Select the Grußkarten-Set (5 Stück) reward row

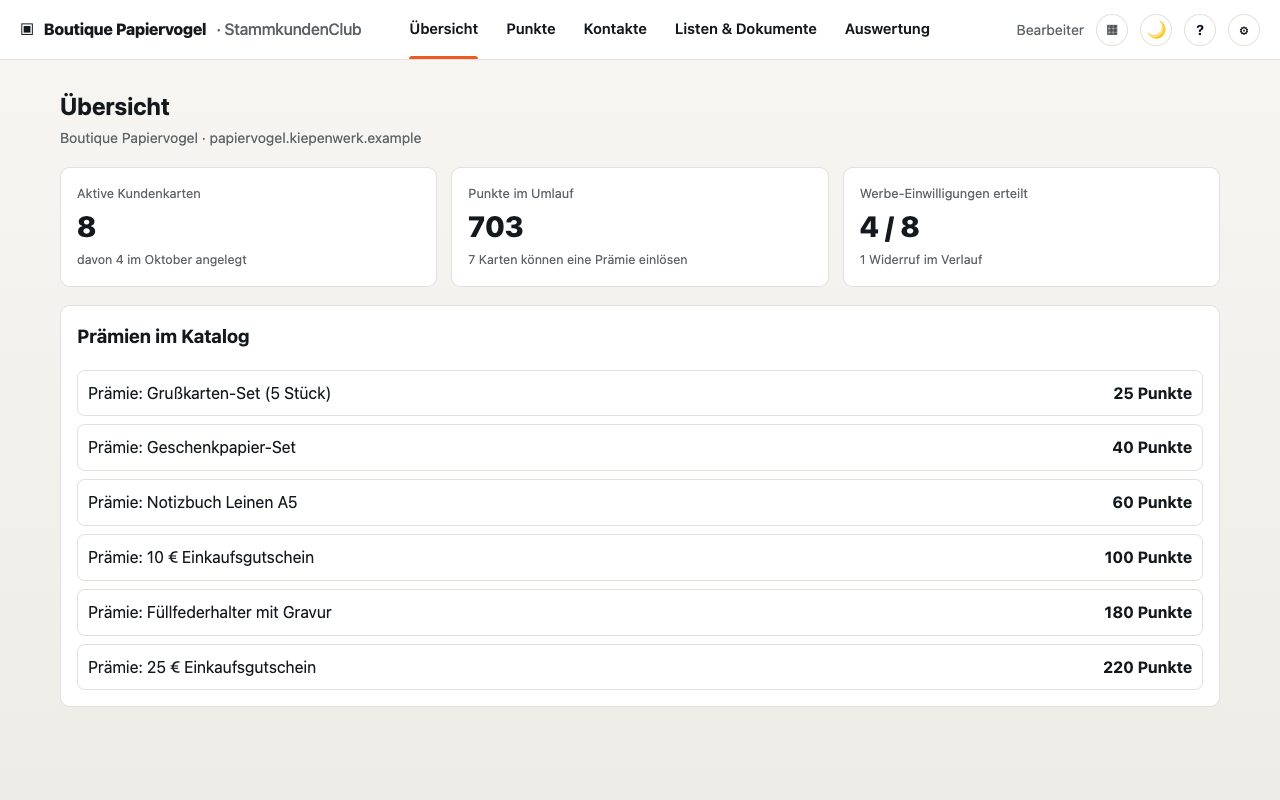(640, 393)
